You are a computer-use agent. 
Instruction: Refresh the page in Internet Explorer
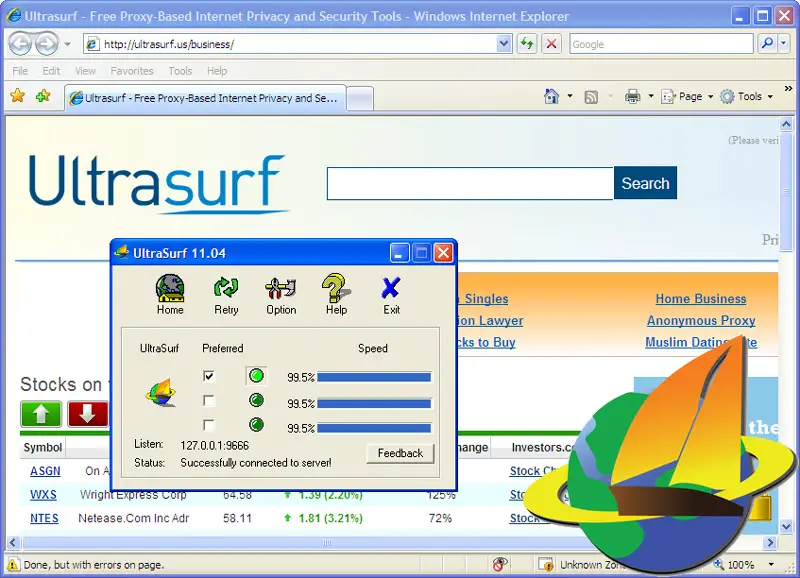(527, 44)
